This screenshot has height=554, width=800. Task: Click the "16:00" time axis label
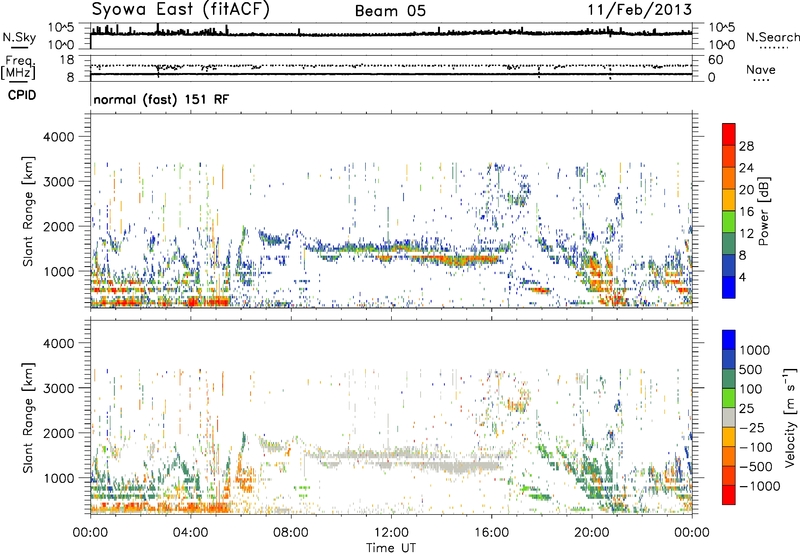(x=491, y=533)
